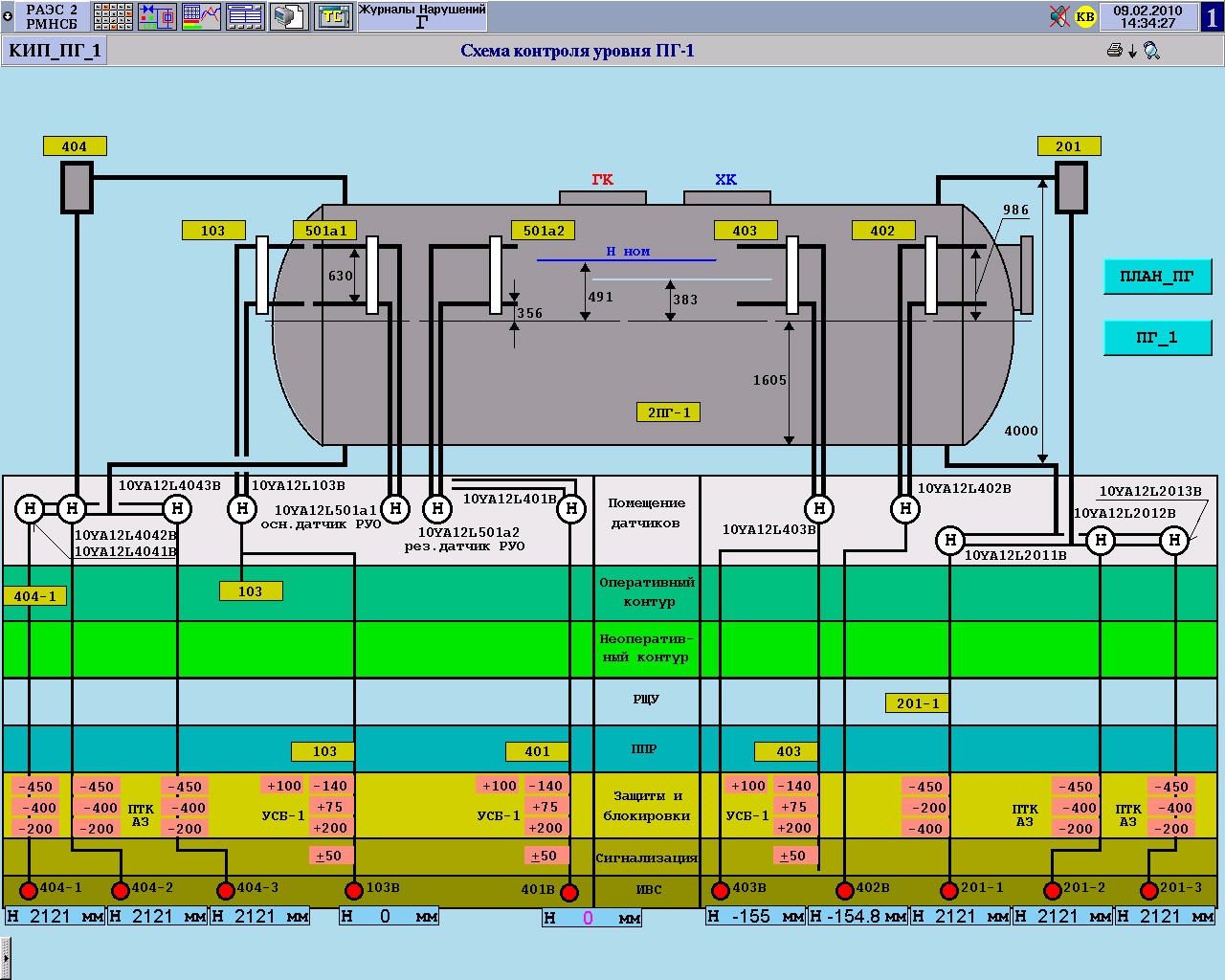Click the red ИВС point 404-2
The width and height of the screenshot is (1225, 980).
coord(121,891)
